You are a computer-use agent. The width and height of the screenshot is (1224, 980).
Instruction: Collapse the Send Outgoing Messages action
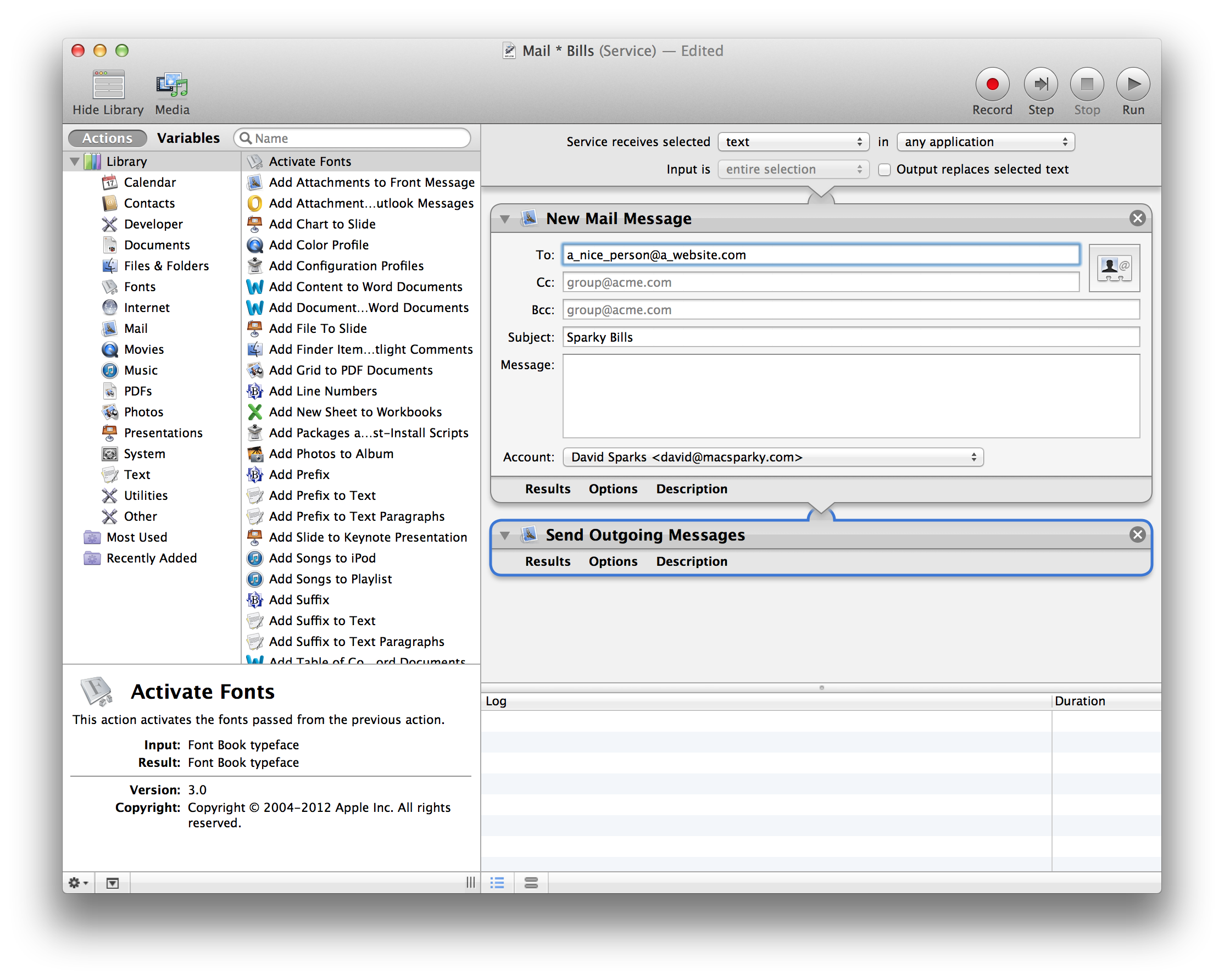tap(504, 535)
